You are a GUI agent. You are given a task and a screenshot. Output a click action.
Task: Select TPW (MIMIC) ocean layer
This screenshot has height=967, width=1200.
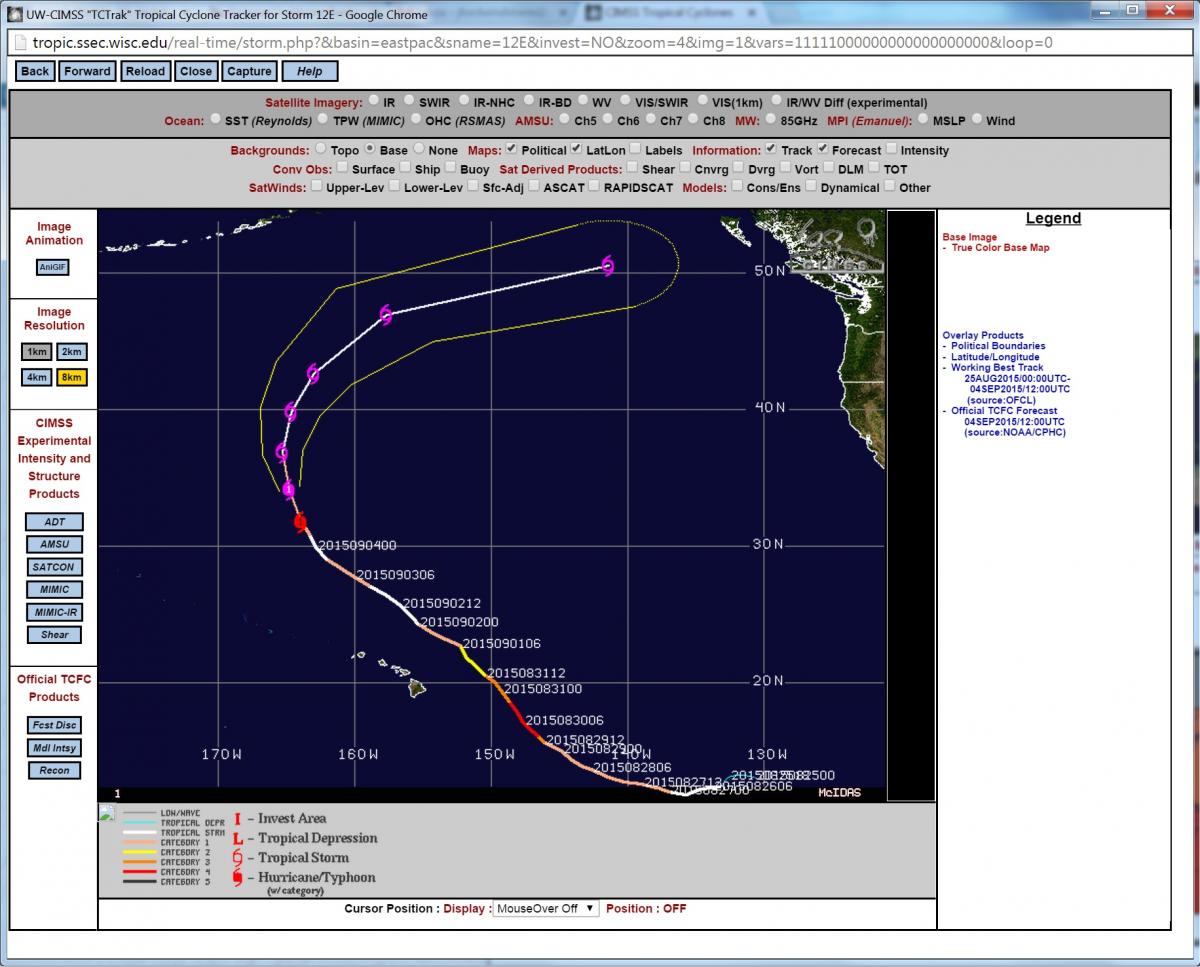coord(322,119)
